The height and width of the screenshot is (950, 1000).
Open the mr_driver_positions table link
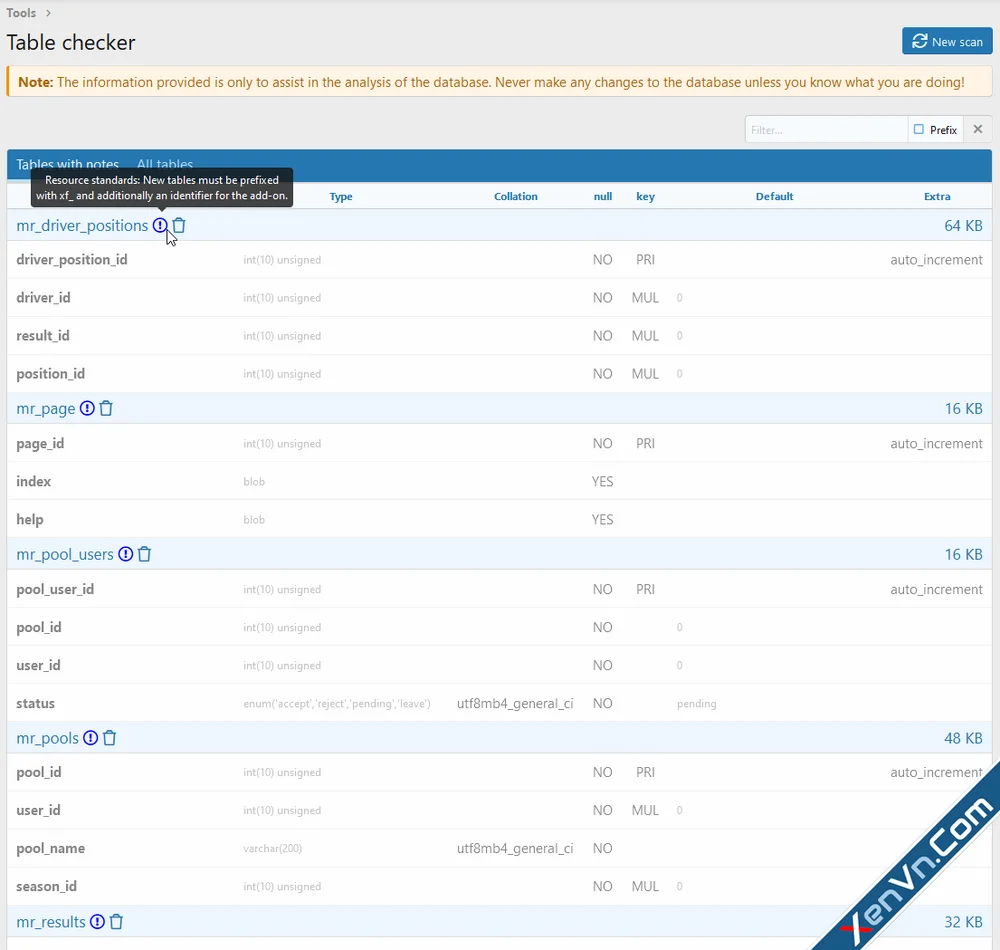(82, 226)
